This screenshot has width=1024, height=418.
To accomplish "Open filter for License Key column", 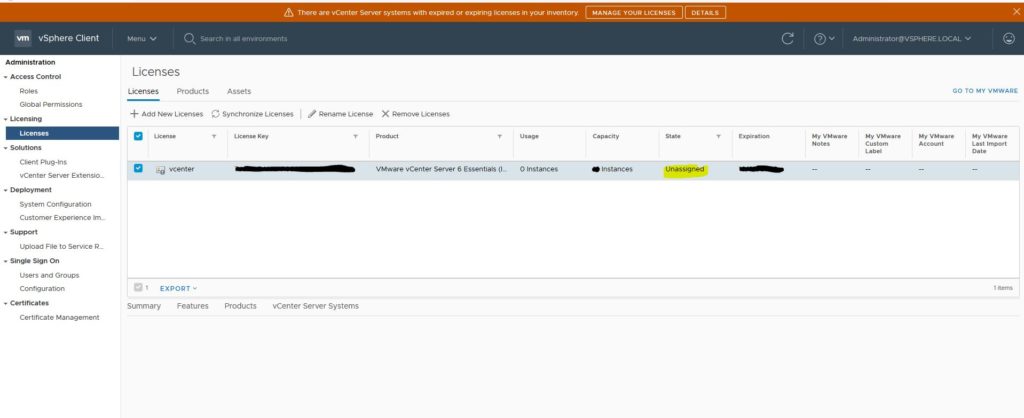I will [x=355, y=137].
